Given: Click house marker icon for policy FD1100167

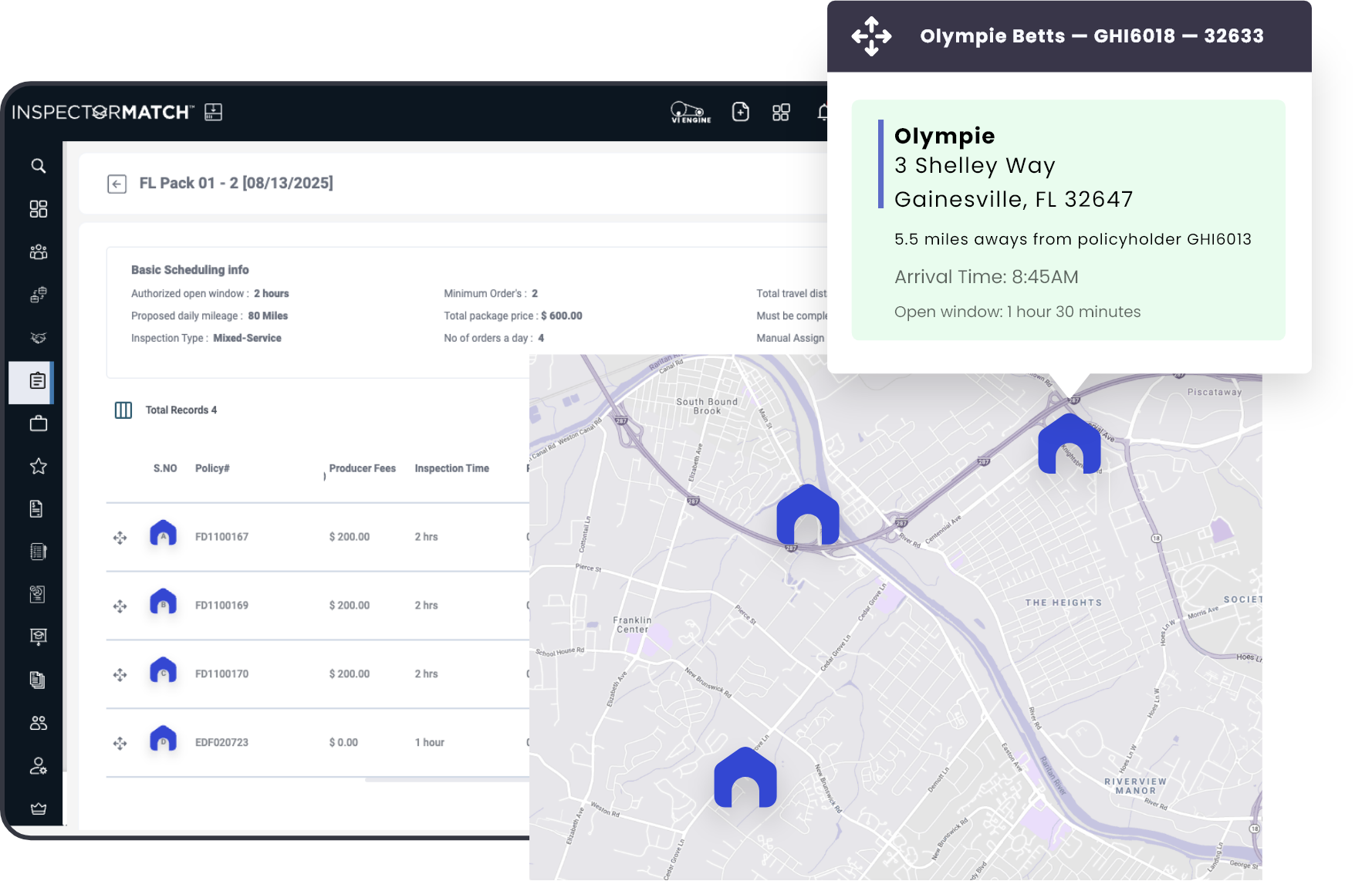Looking at the screenshot, I should tap(163, 533).
